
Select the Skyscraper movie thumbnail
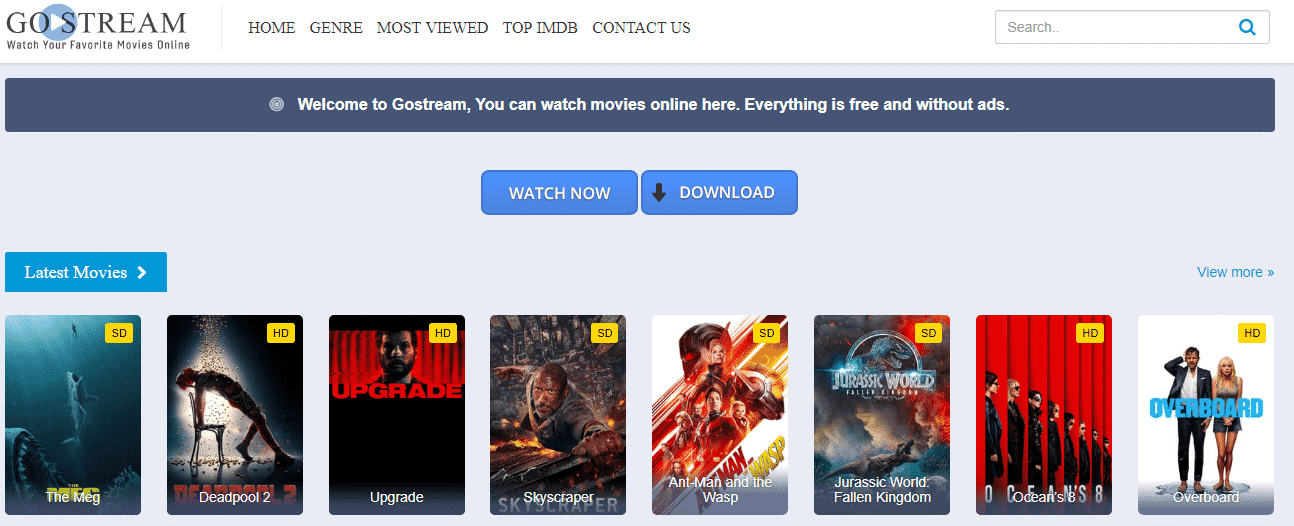[558, 415]
